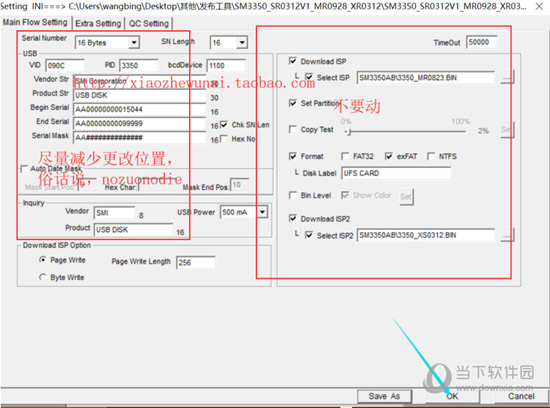550x408 pixels.
Task: Expand the SN Length dropdown
Action: point(242,43)
